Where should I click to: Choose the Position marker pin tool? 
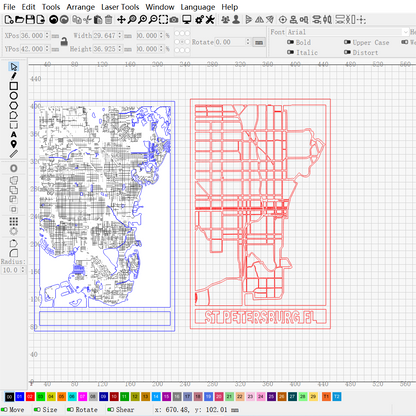pyautogui.click(x=13, y=144)
